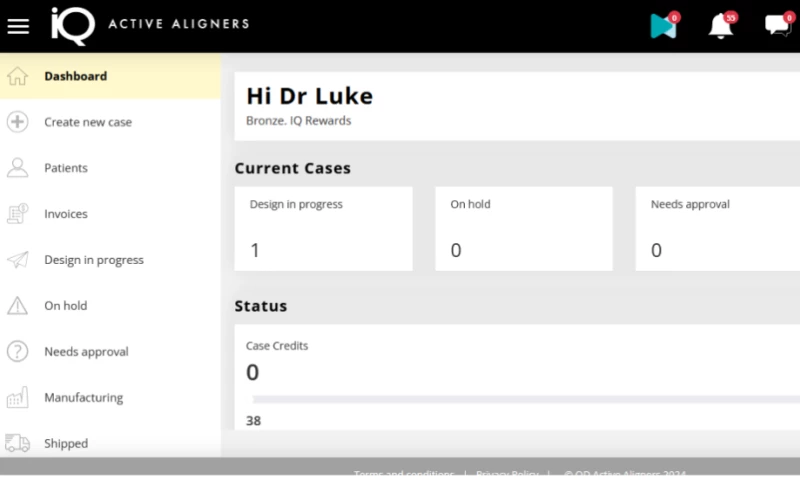Open Design in progress sidebar item
Screen dimensions: 800x480
(x=110, y=260)
